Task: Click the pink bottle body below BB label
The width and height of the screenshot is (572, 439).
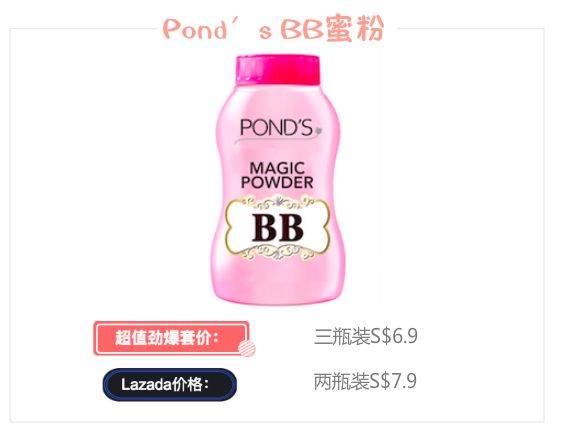Action: (278, 283)
